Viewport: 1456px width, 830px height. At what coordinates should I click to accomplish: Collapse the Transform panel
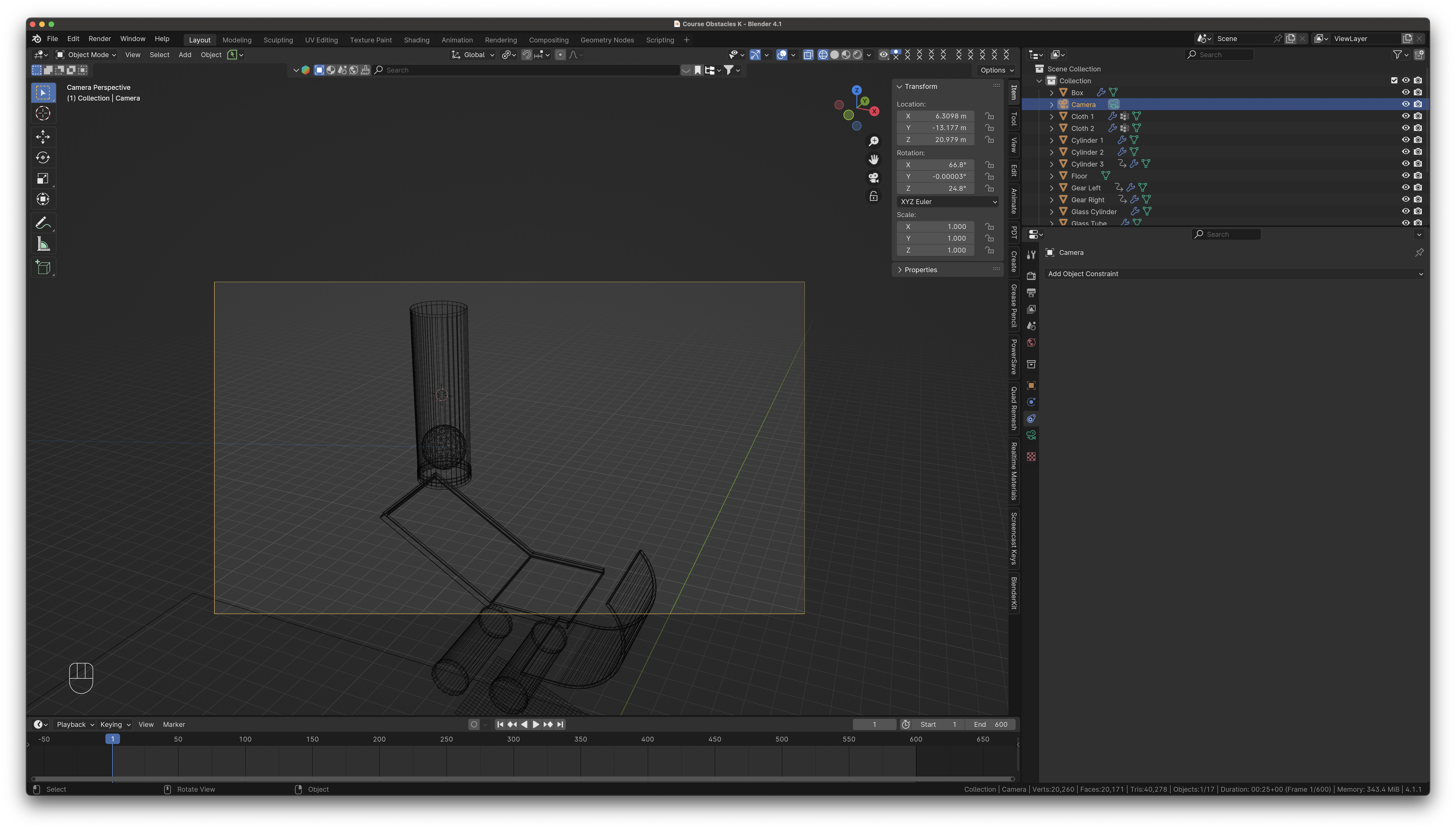899,87
